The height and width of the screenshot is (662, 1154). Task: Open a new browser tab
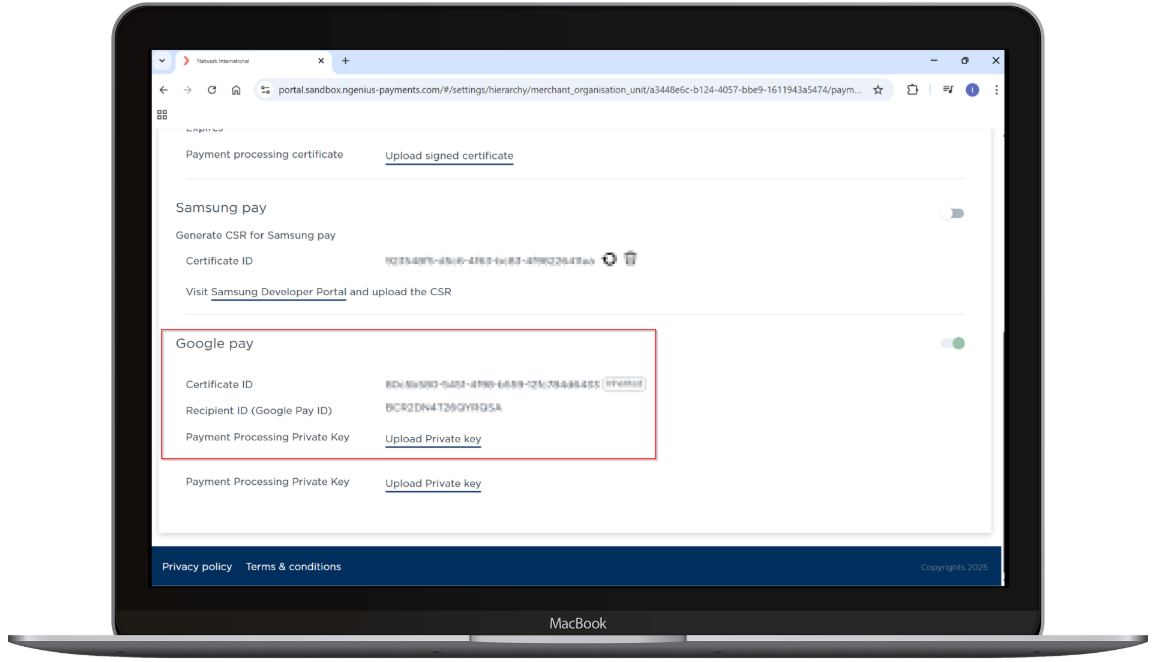345,61
